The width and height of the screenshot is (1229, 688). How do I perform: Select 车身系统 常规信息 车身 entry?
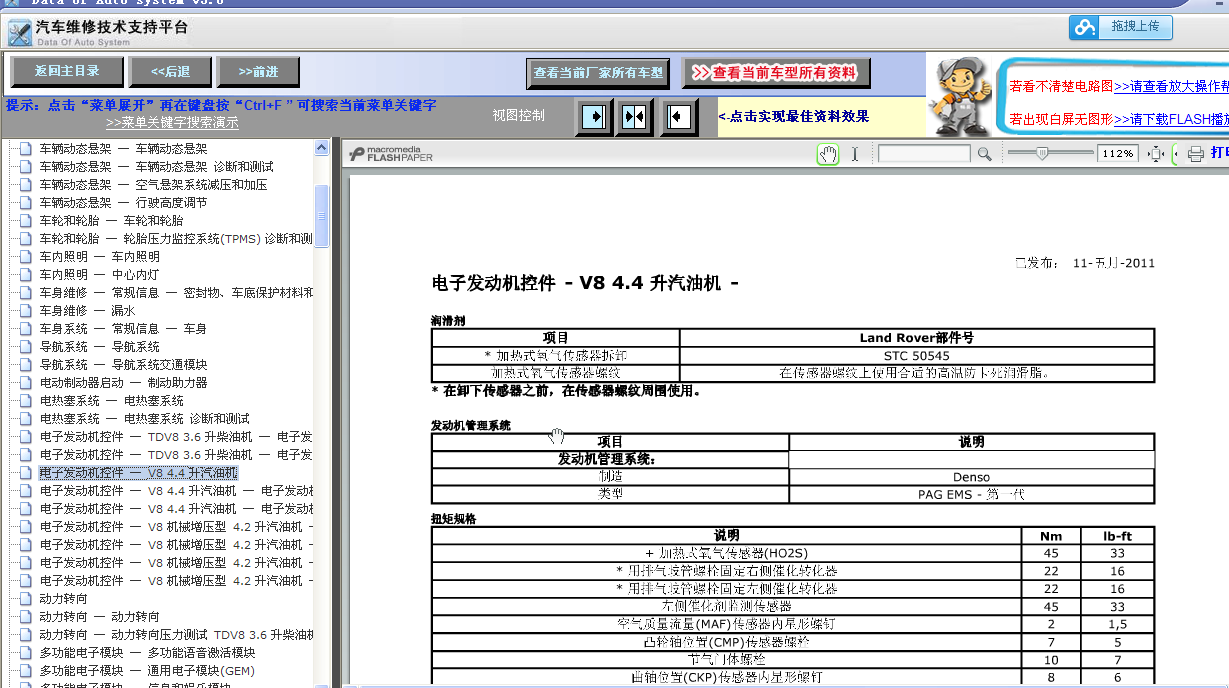(x=124, y=329)
